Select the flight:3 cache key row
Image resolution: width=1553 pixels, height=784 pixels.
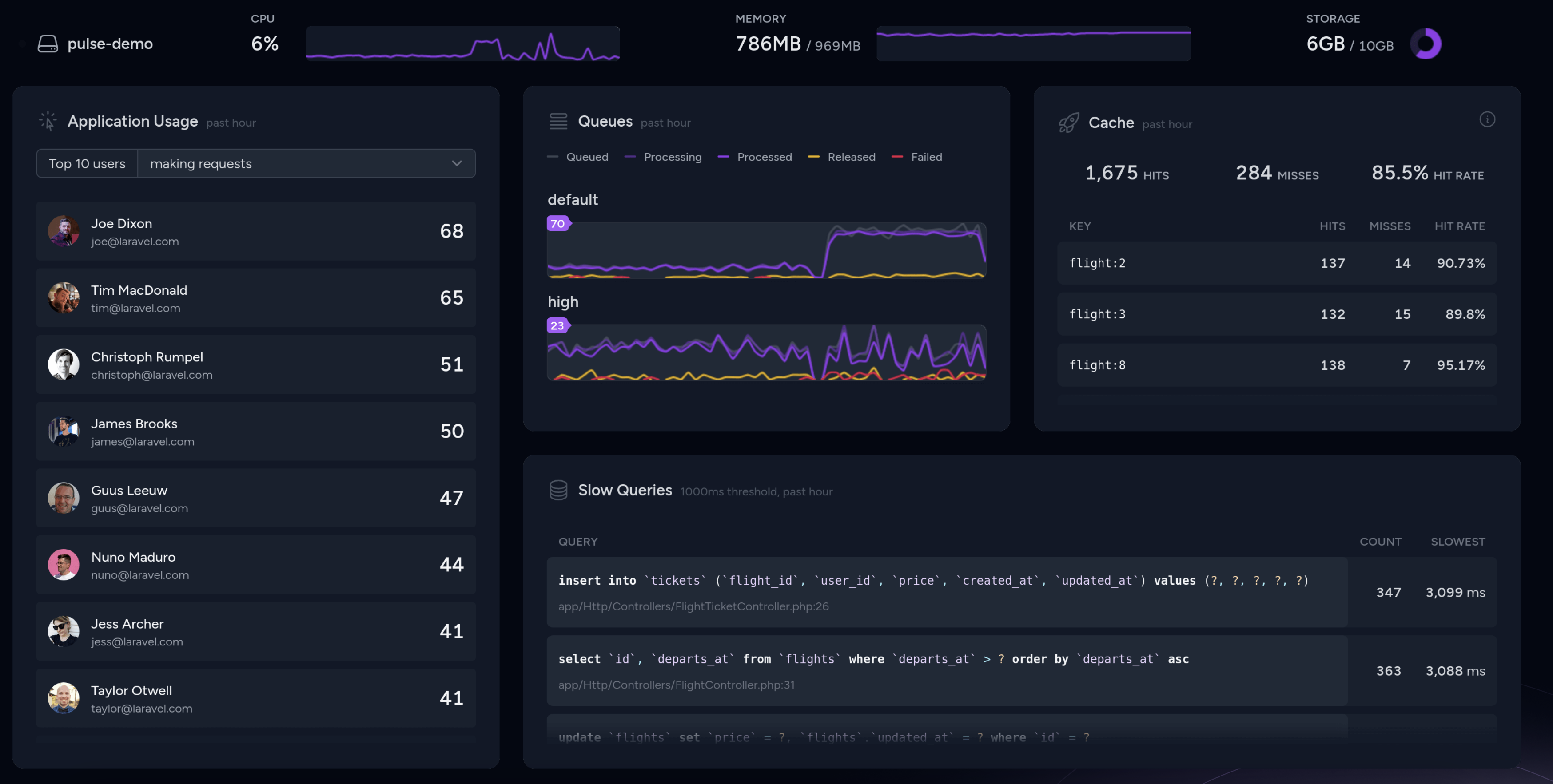1277,314
